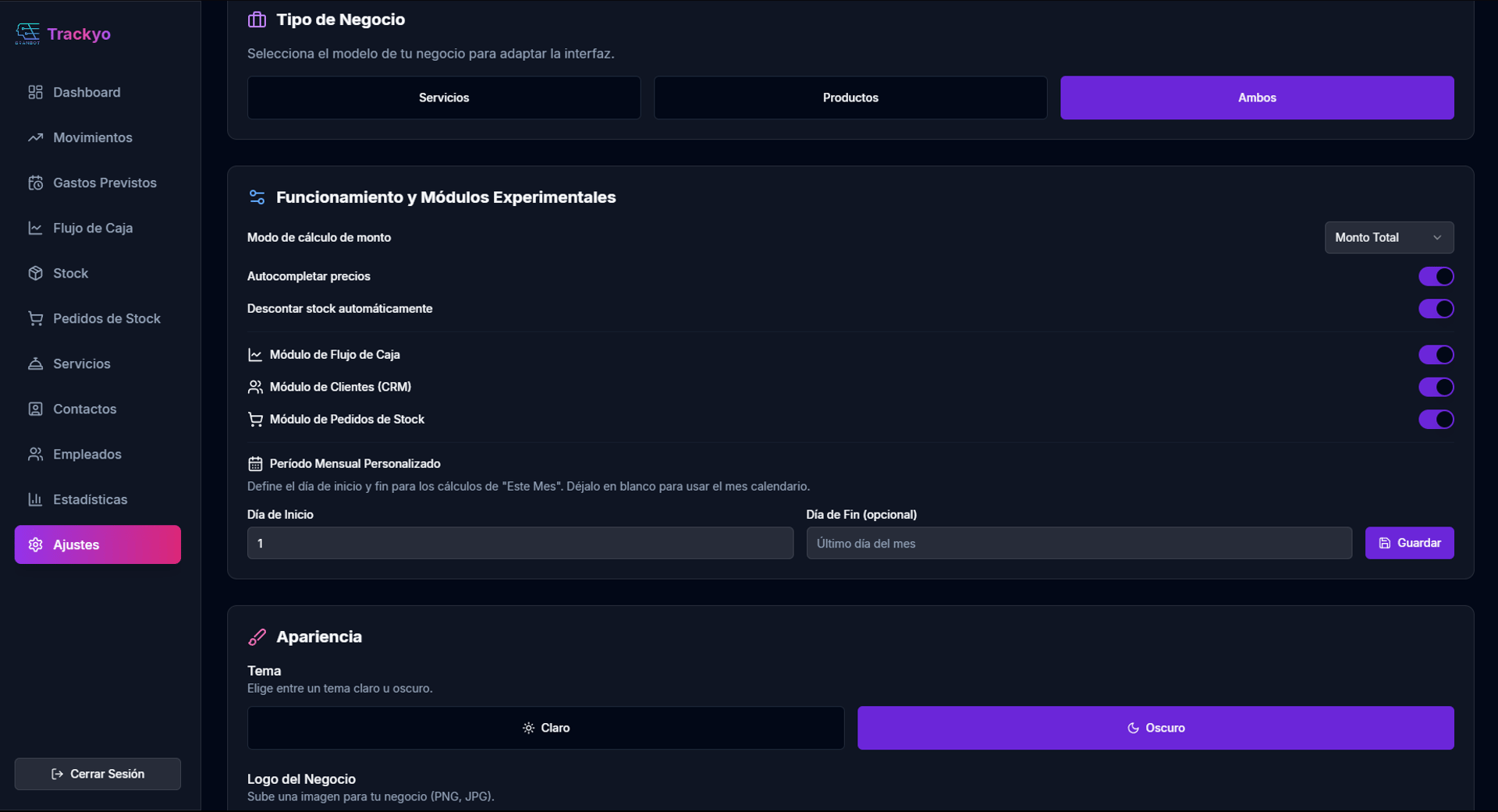The width and height of the screenshot is (1498, 812).
Task: Open Movimientos in the sidebar
Action: 92,137
